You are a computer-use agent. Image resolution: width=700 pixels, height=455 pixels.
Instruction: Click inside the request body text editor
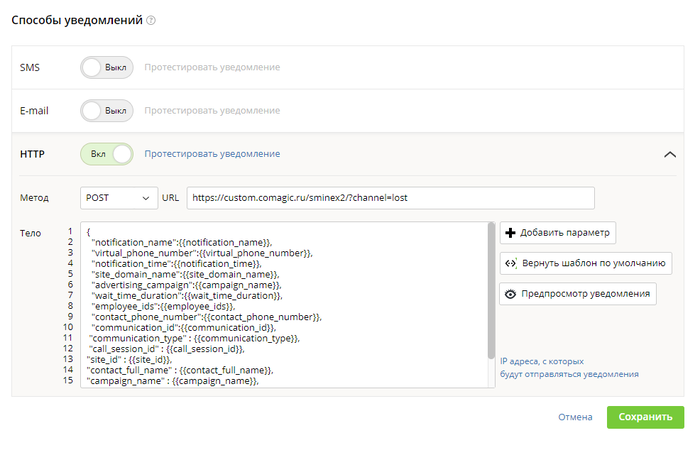[x=285, y=305]
